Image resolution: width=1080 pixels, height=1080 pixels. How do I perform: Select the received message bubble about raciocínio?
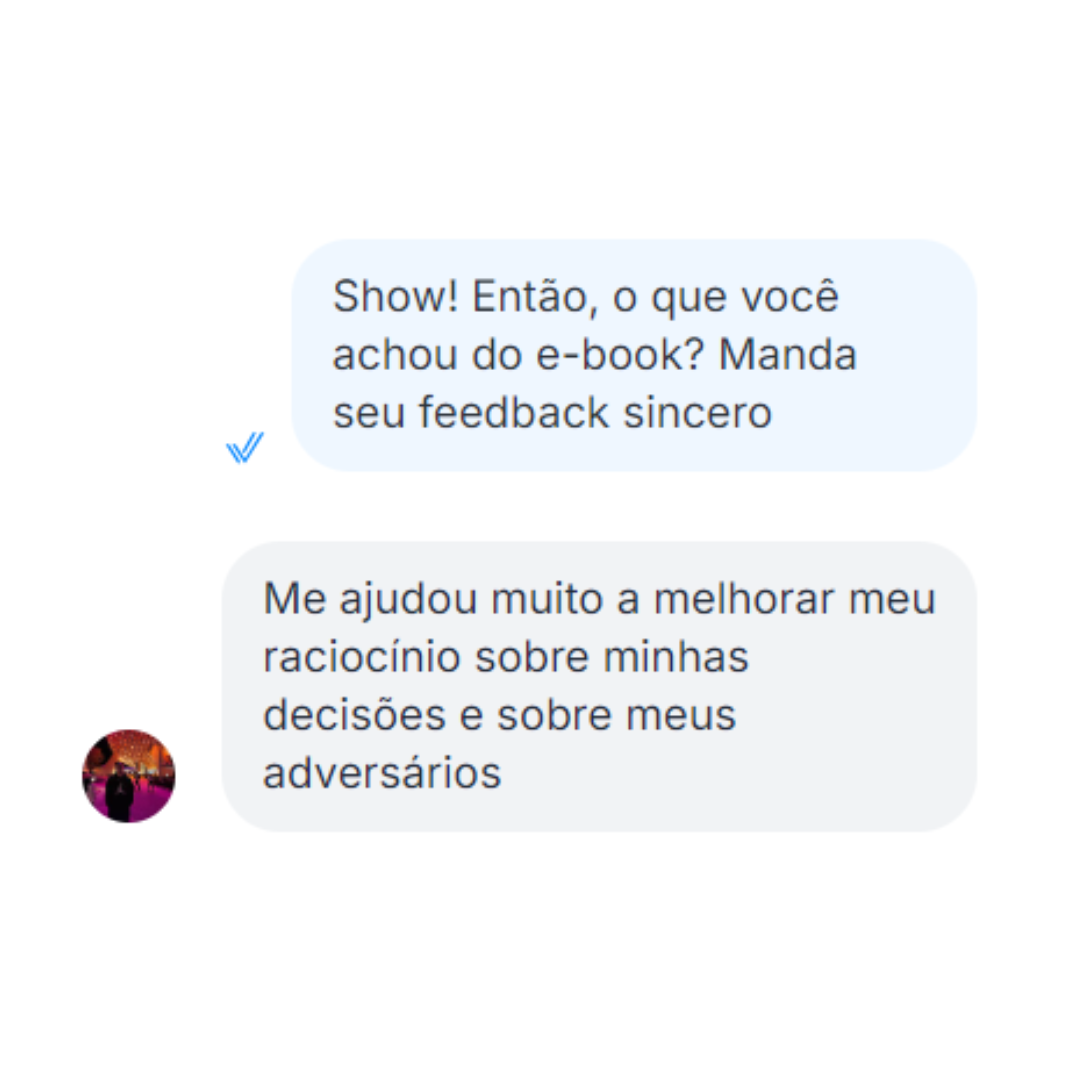[599, 686]
